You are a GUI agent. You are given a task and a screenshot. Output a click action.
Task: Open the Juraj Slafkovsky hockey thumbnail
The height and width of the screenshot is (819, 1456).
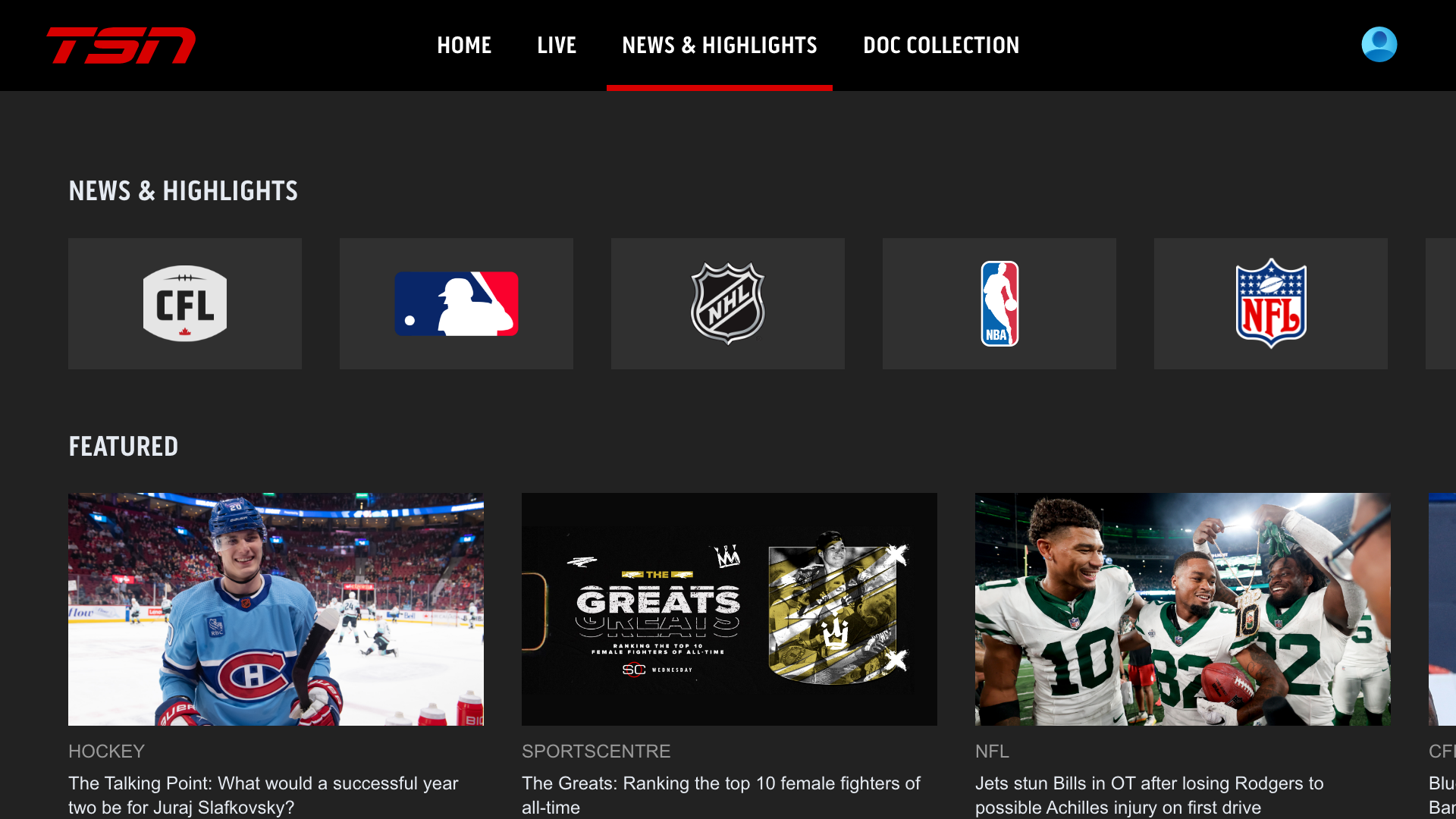[x=276, y=609]
